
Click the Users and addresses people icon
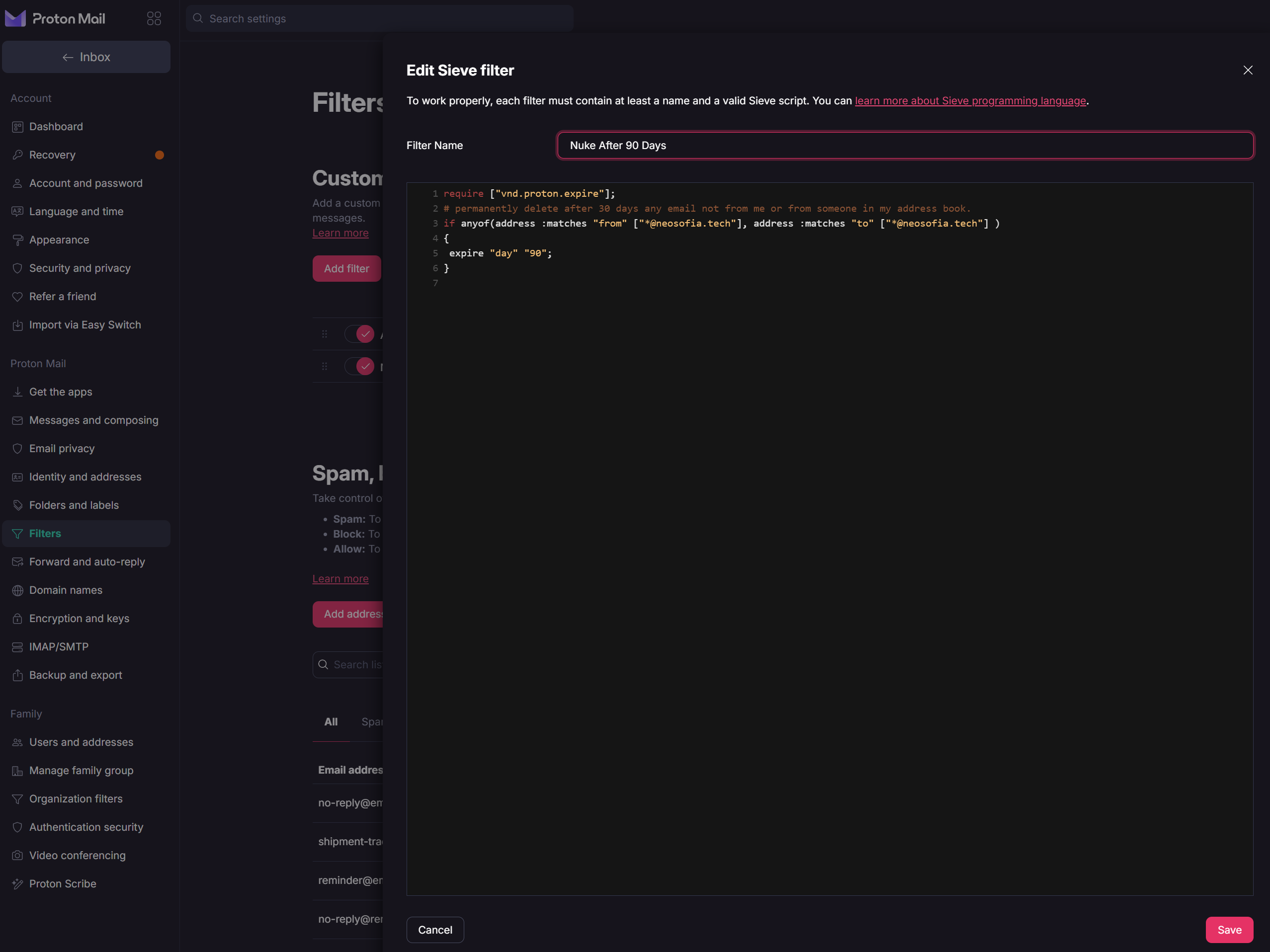coord(18,742)
